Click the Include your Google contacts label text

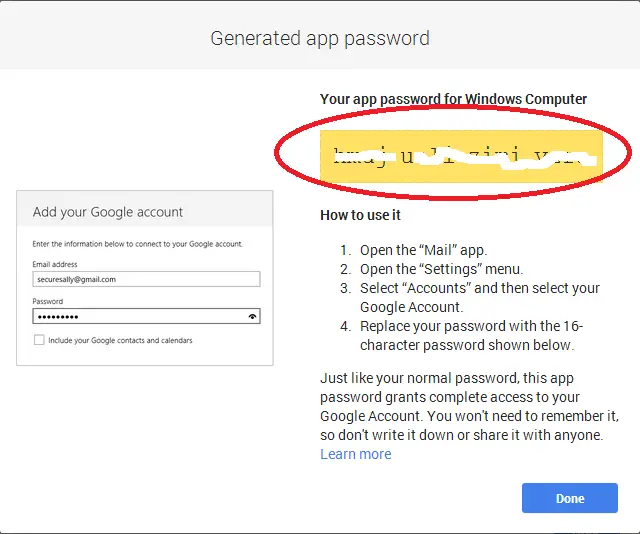point(120,340)
